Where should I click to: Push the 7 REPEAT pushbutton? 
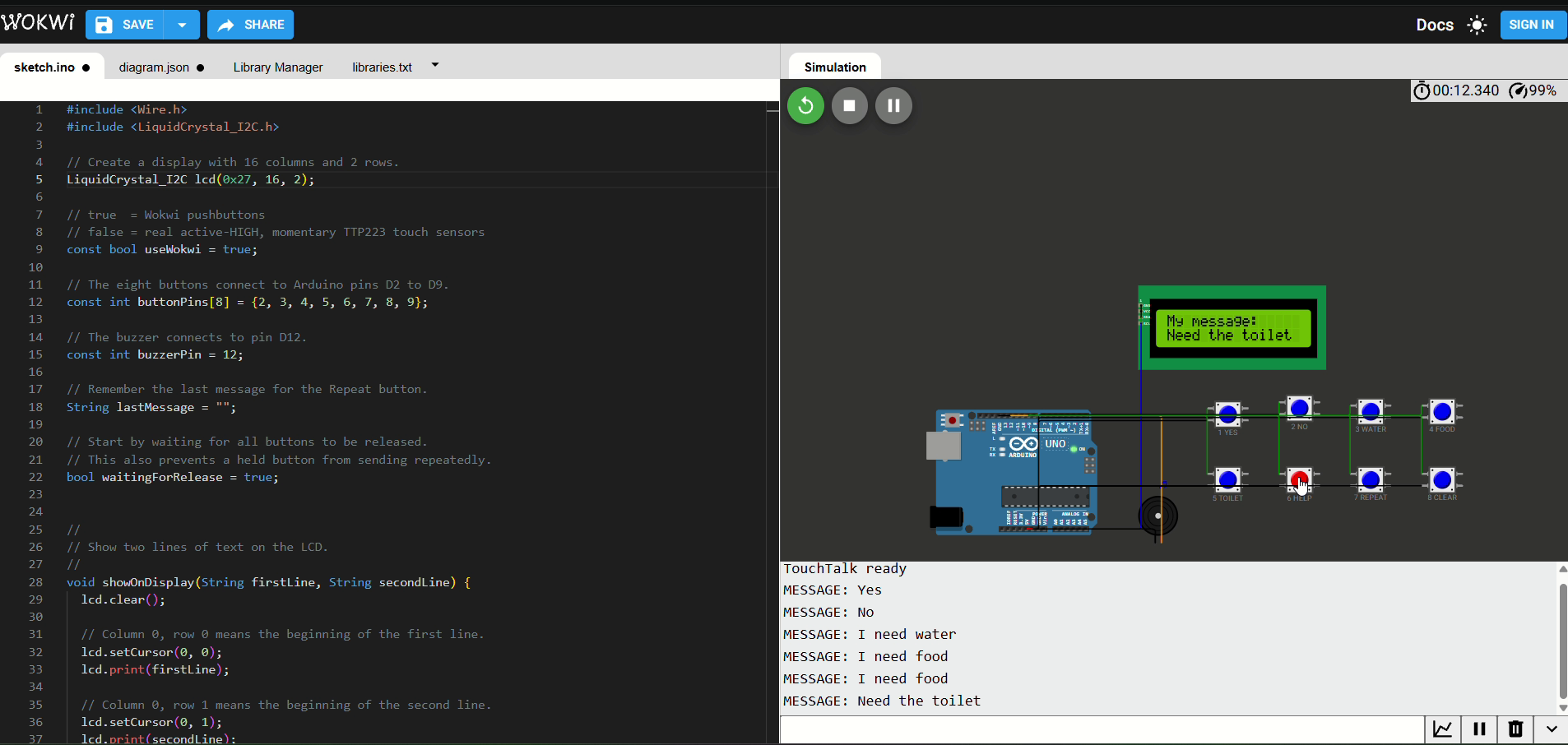pyautogui.click(x=1371, y=479)
